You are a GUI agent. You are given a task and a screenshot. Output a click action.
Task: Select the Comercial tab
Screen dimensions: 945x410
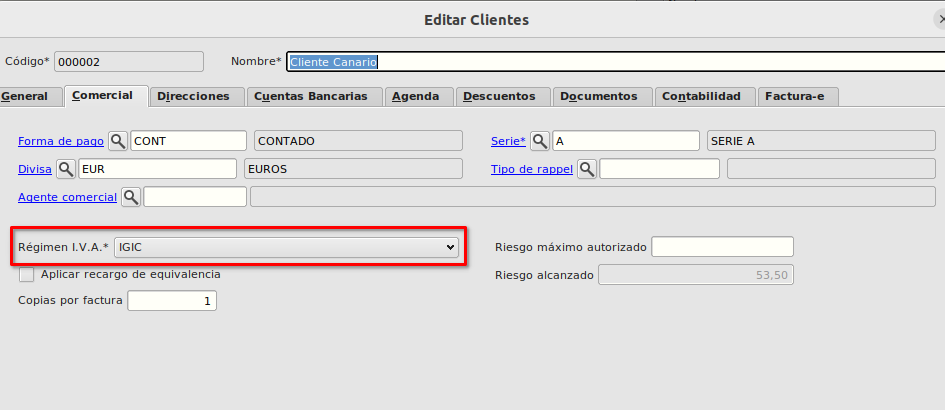pyautogui.click(x=106, y=96)
